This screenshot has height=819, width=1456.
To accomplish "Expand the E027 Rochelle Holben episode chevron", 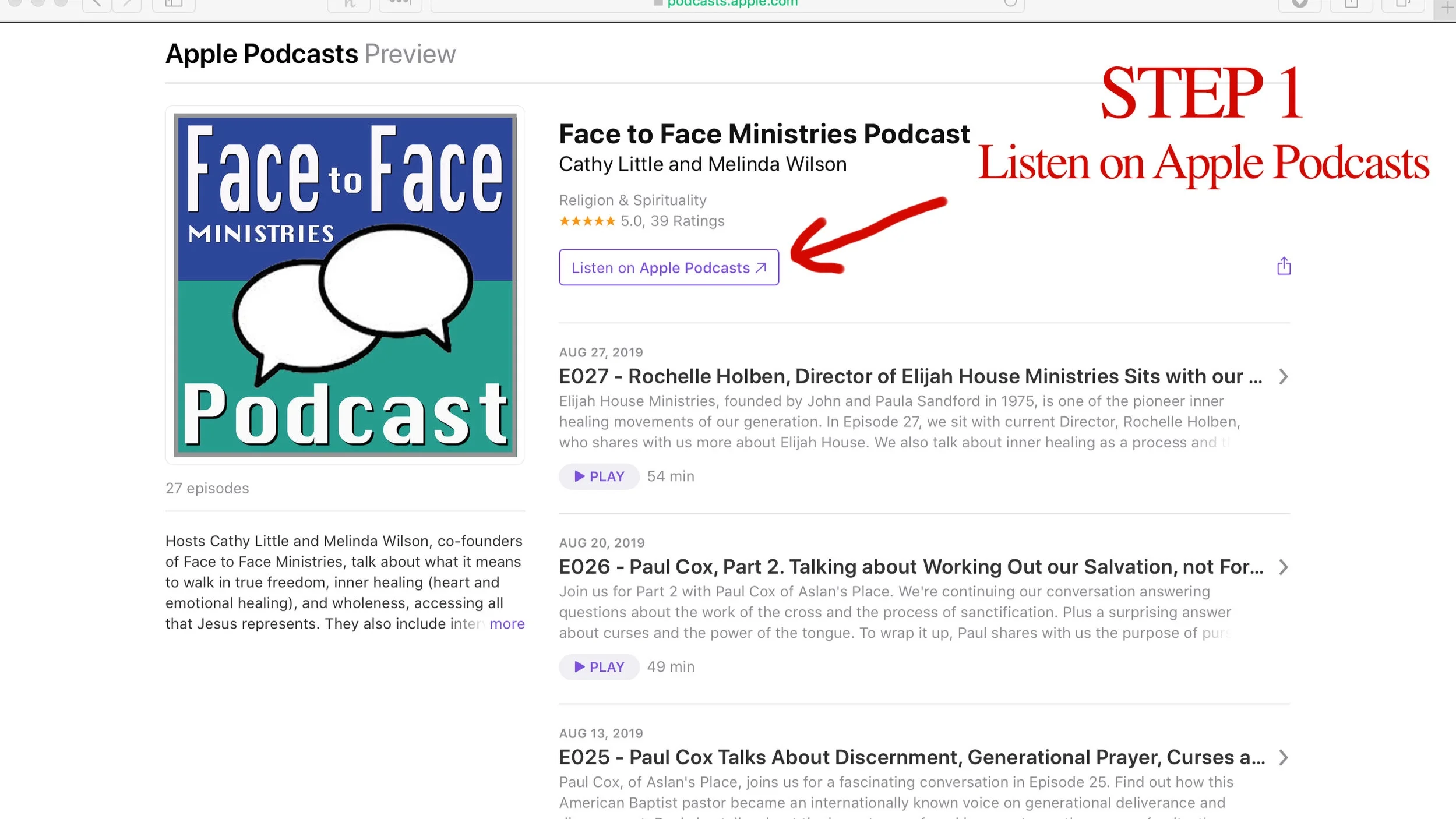I will click(1283, 377).
